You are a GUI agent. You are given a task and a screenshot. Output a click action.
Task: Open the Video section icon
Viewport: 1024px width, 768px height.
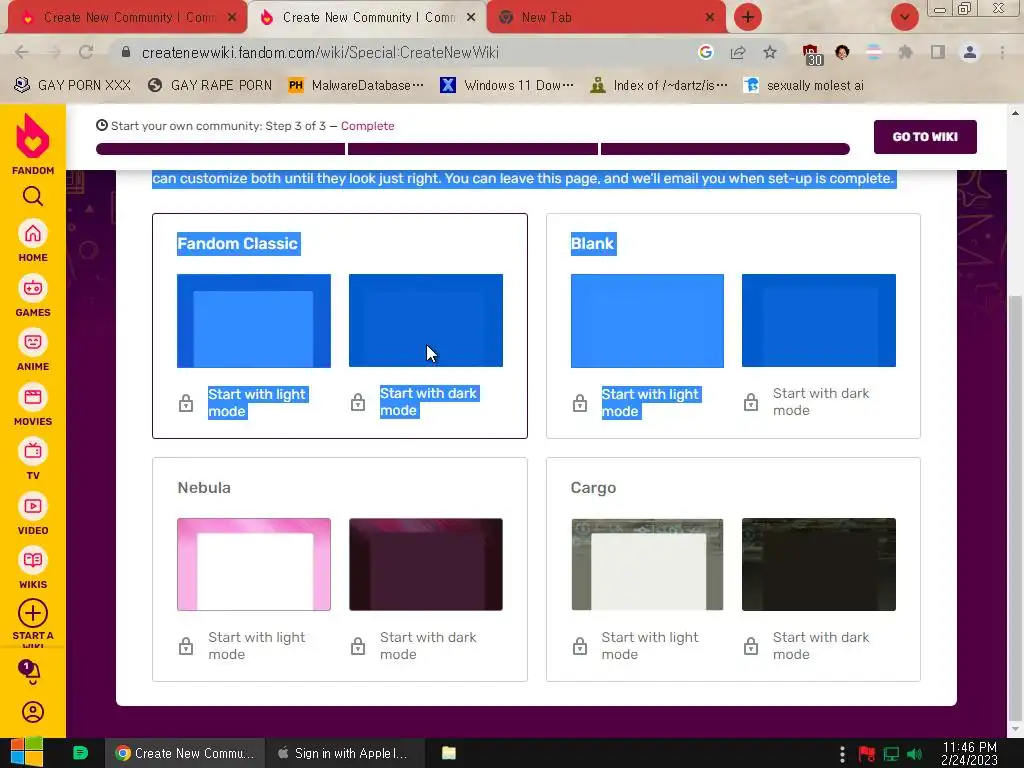(x=33, y=506)
